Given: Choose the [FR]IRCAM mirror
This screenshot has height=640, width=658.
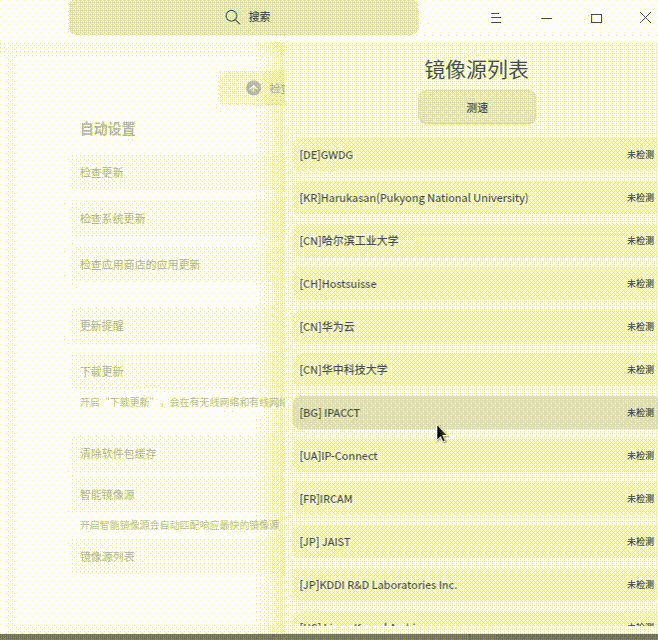Looking at the screenshot, I should click(475, 499).
